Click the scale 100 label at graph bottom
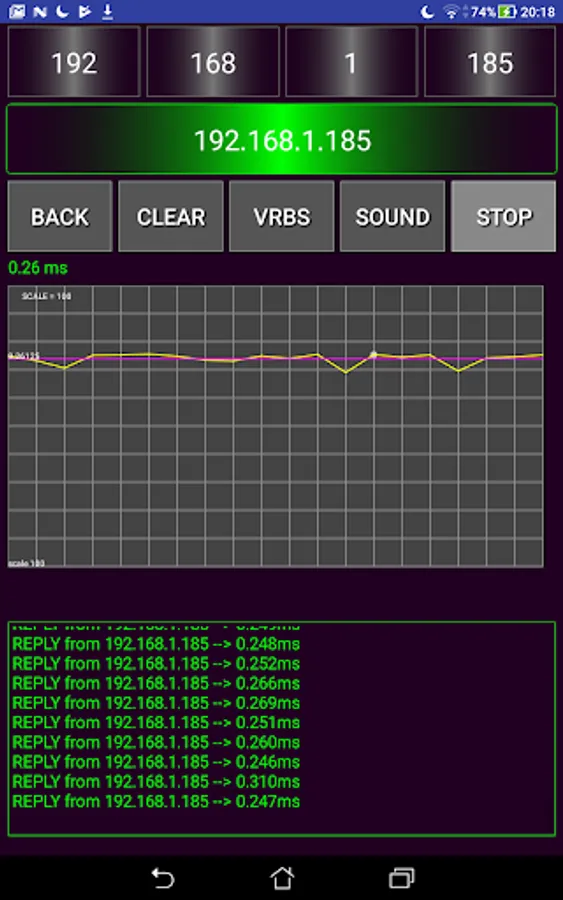This screenshot has height=900, width=563. [26, 563]
